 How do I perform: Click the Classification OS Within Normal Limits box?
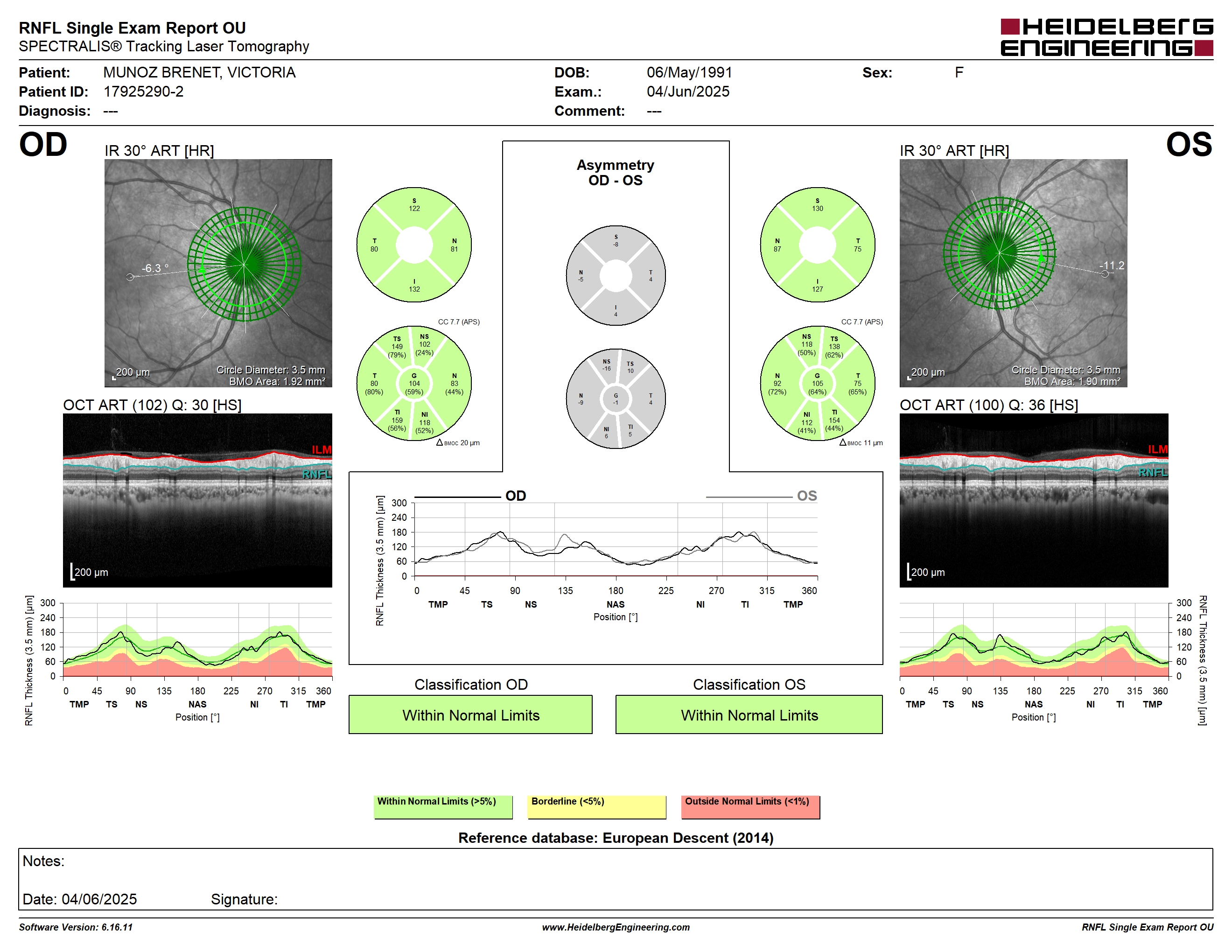click(x=749, y=714)
